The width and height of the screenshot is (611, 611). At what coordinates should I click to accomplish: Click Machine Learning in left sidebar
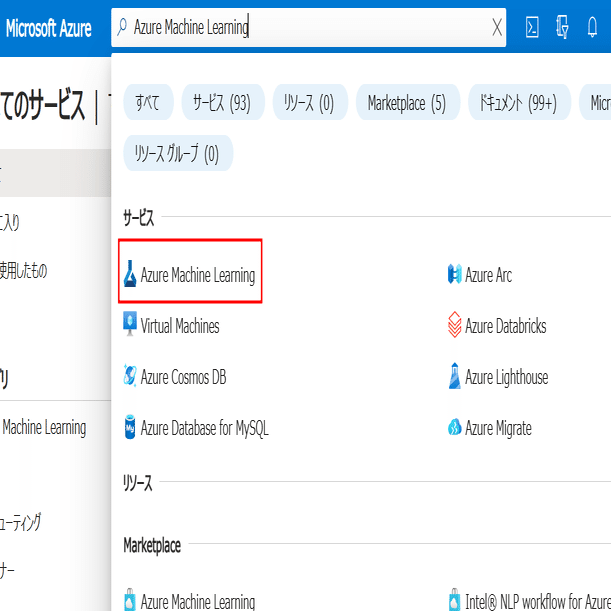[44, 427]
